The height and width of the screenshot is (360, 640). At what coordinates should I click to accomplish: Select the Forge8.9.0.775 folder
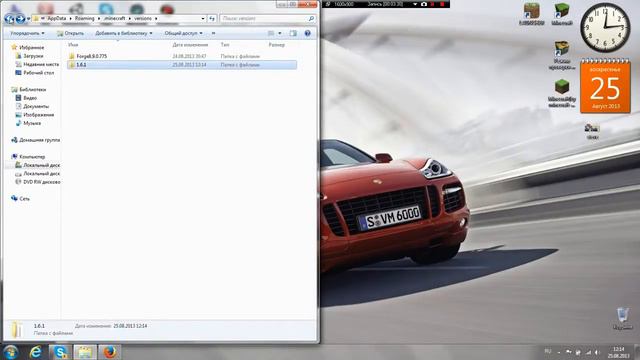[91, 56]
